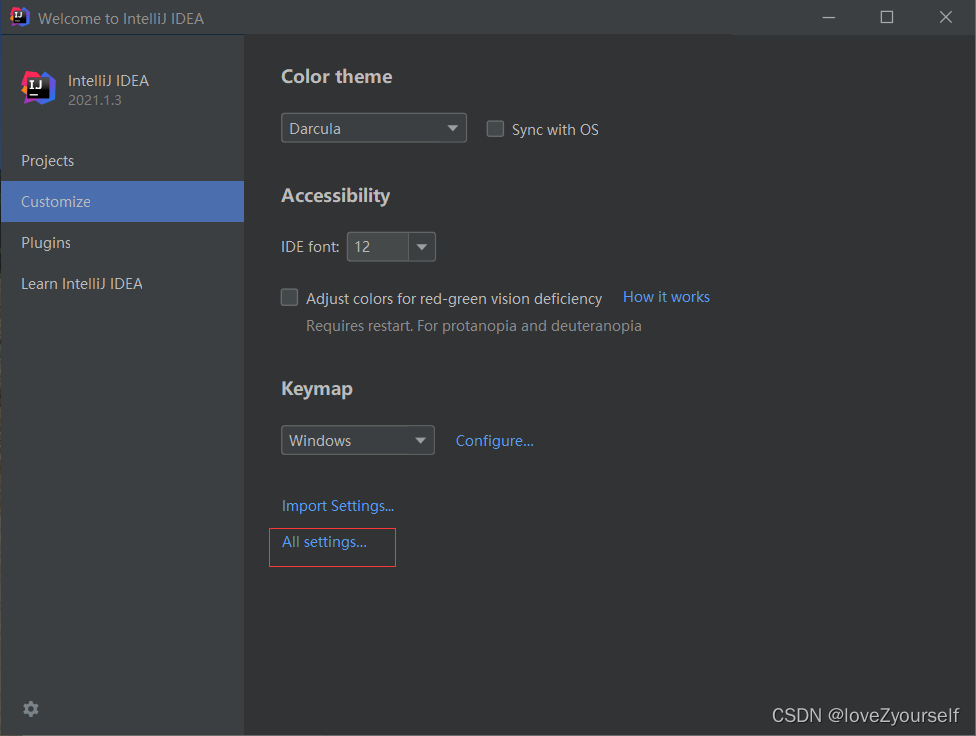Open All settings... link
Viewport: 976px width, 736px height.
point(324,542)
